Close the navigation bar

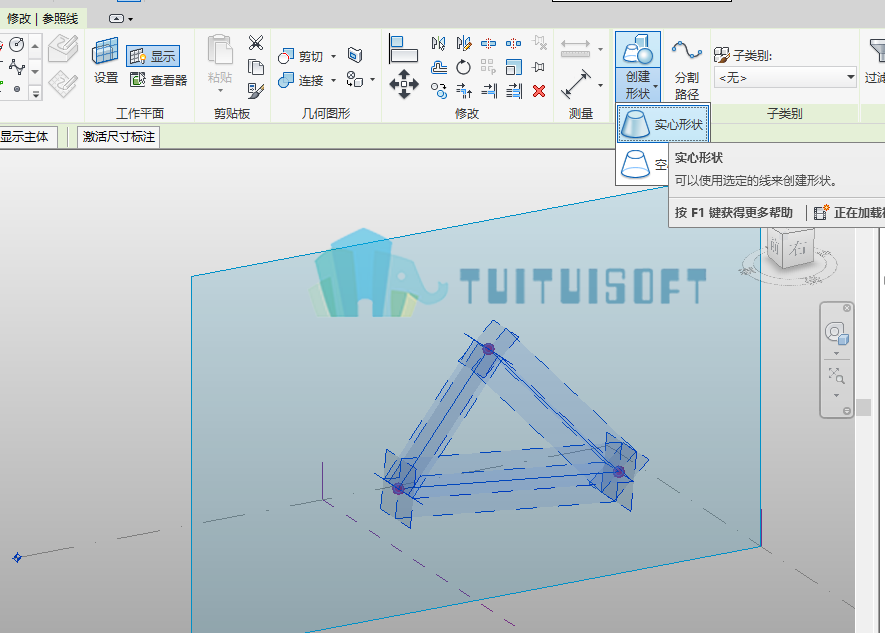click(847, 308)
